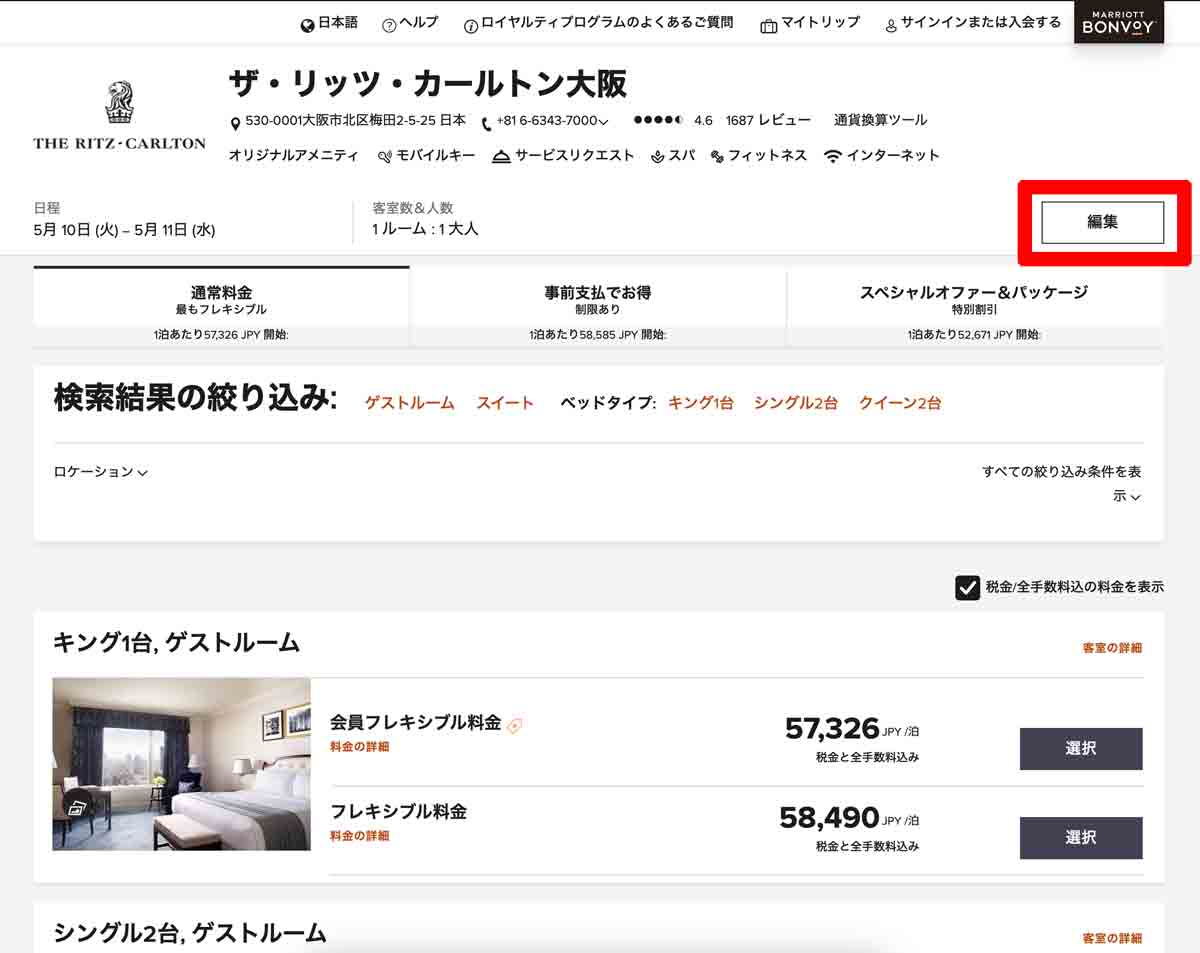Open ロイヤルティプログラムのよくあるご質問
Image resolution: width=1200 pixels, height=953 pixels.
click(607, 22)
